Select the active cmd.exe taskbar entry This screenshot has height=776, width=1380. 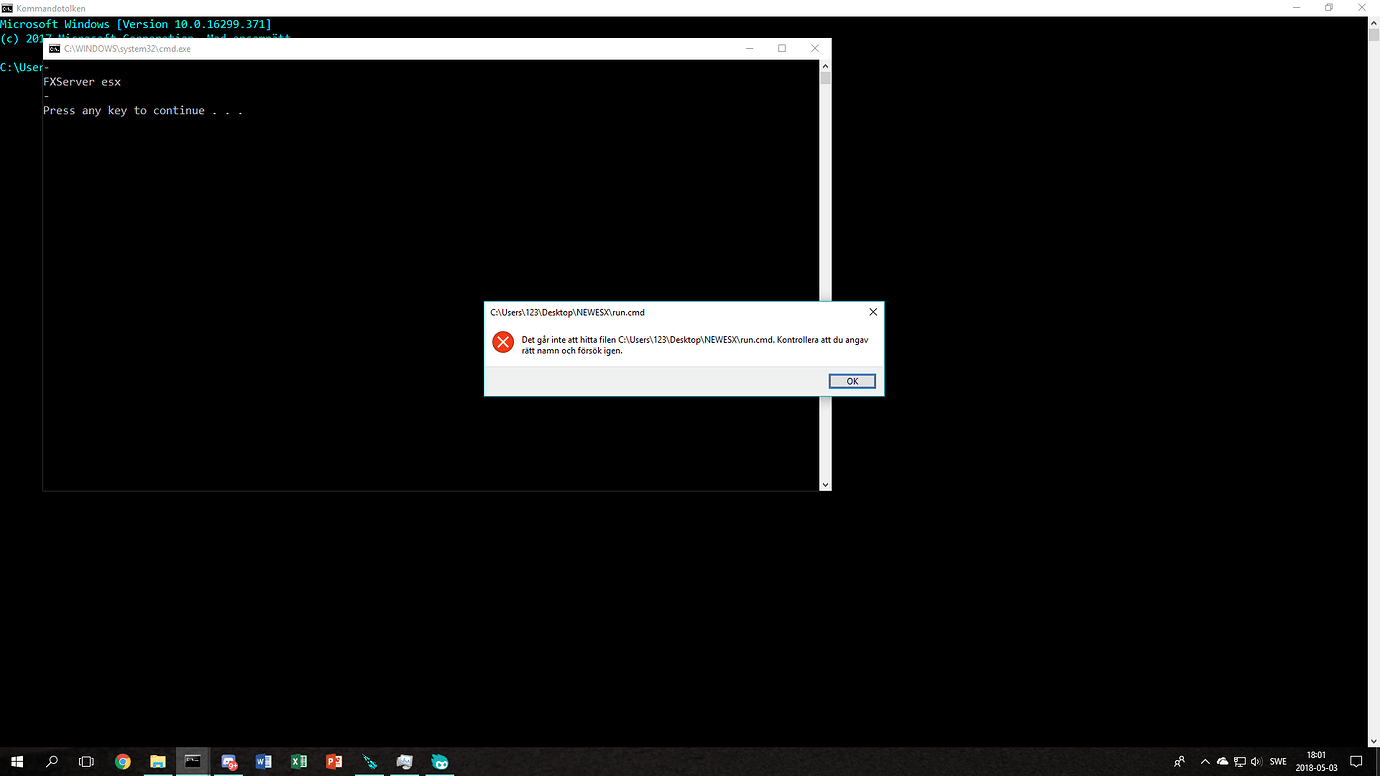[192, 760]
